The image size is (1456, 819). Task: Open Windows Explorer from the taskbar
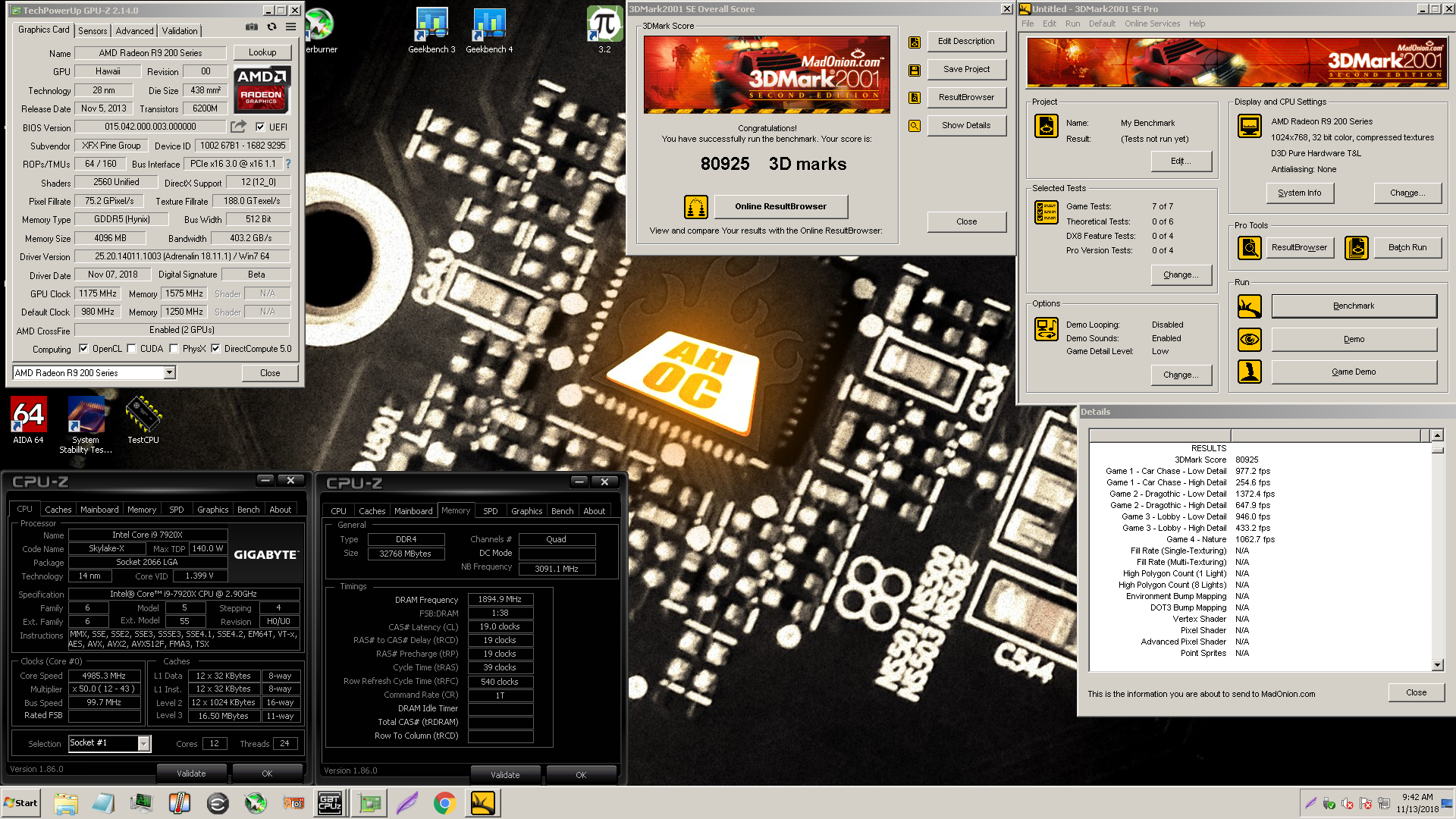tap(65, 803)
